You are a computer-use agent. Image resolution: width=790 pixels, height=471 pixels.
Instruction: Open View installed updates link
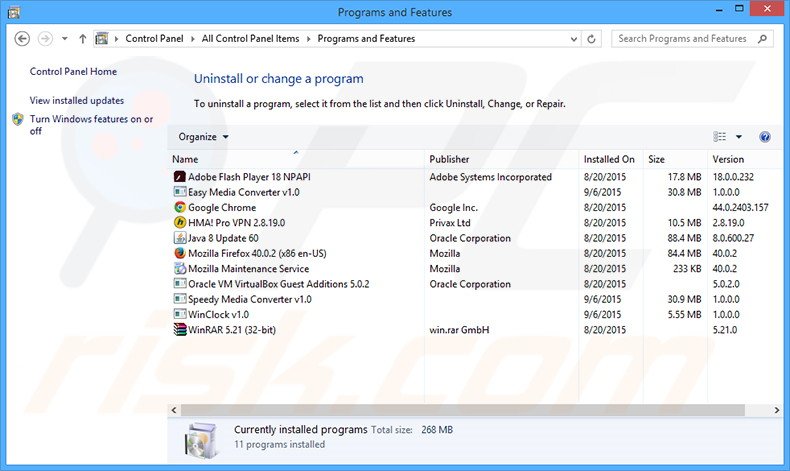[x=77, y=100]
